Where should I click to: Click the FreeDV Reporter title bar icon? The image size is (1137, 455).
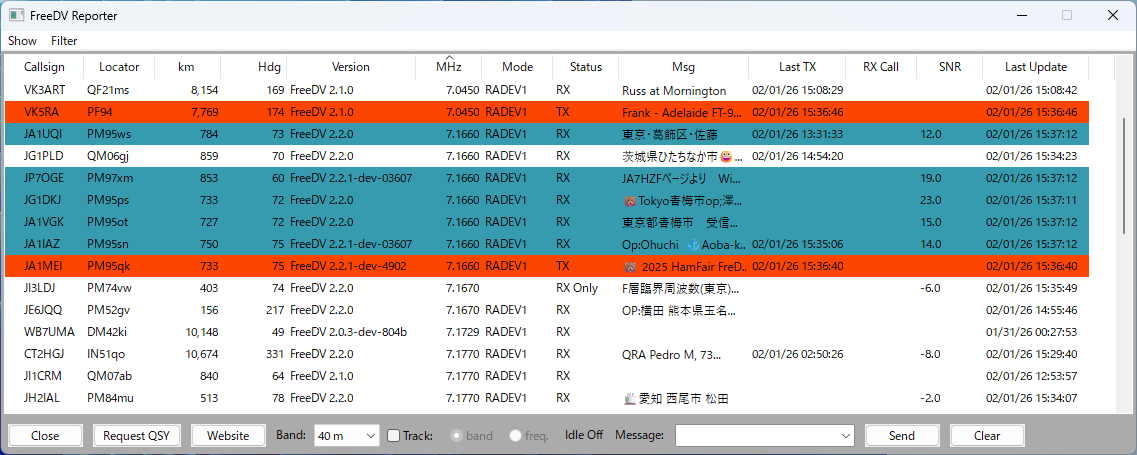click(x=15, y=15)
